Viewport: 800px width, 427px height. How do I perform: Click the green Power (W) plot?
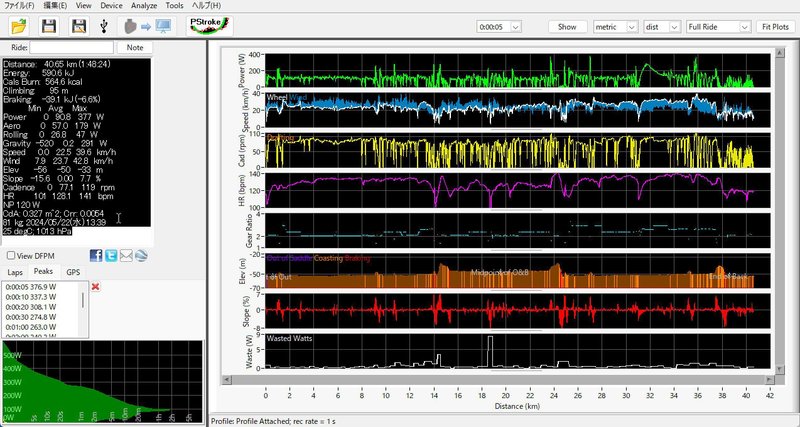coord(518,70)
